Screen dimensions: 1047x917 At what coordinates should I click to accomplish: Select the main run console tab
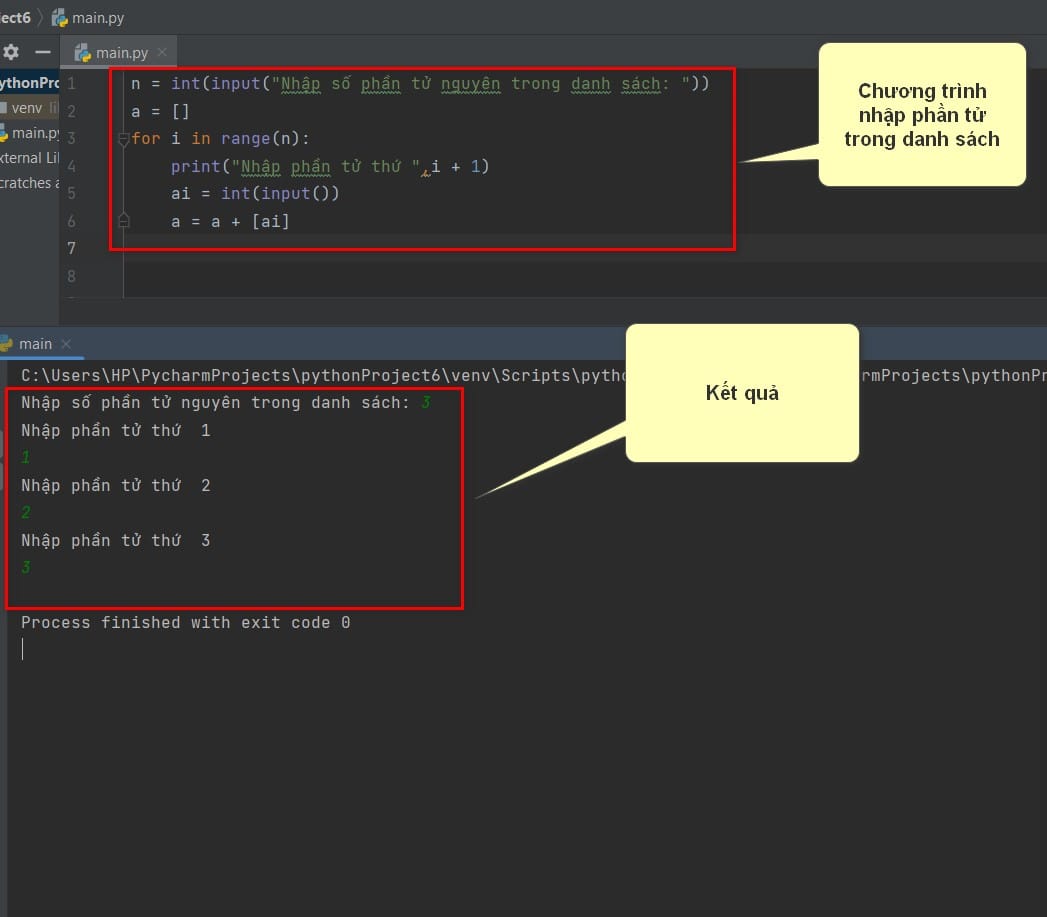(x=35, y=344)
